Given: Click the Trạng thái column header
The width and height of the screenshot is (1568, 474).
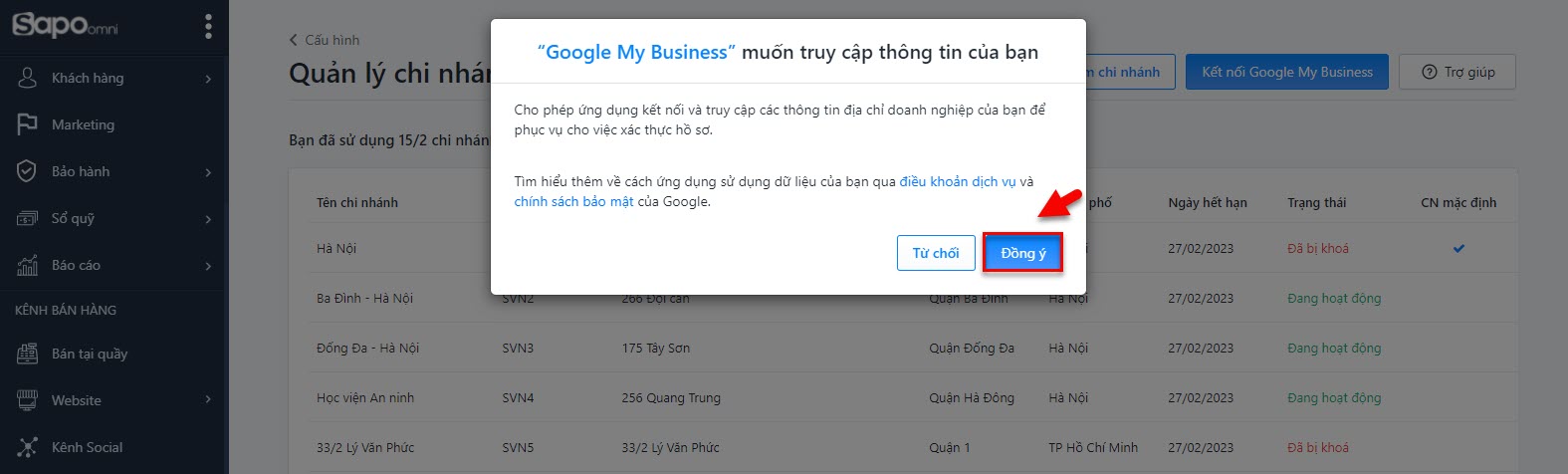Looking at the screenshot, I should pyautogui.click(x=1316, y=202).
